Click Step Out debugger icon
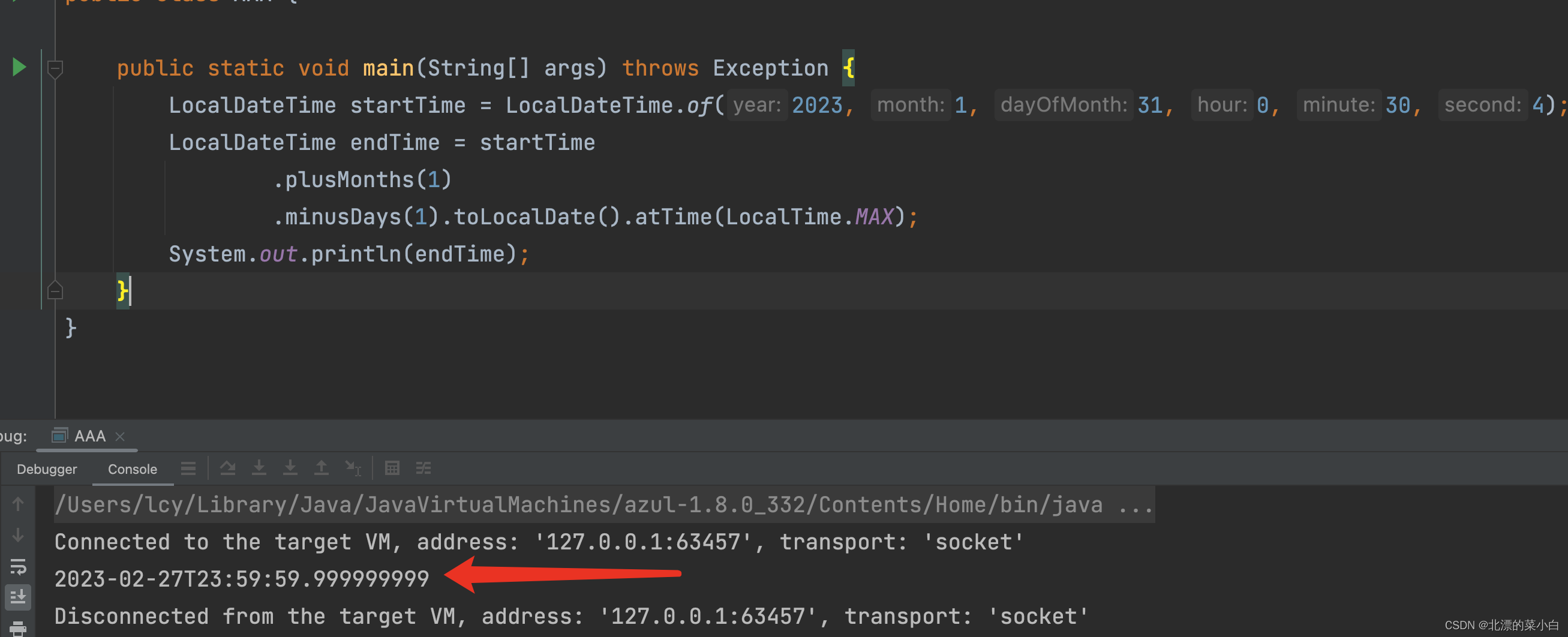Screen dimensions: 1568x637 click(x=322, y=468)
